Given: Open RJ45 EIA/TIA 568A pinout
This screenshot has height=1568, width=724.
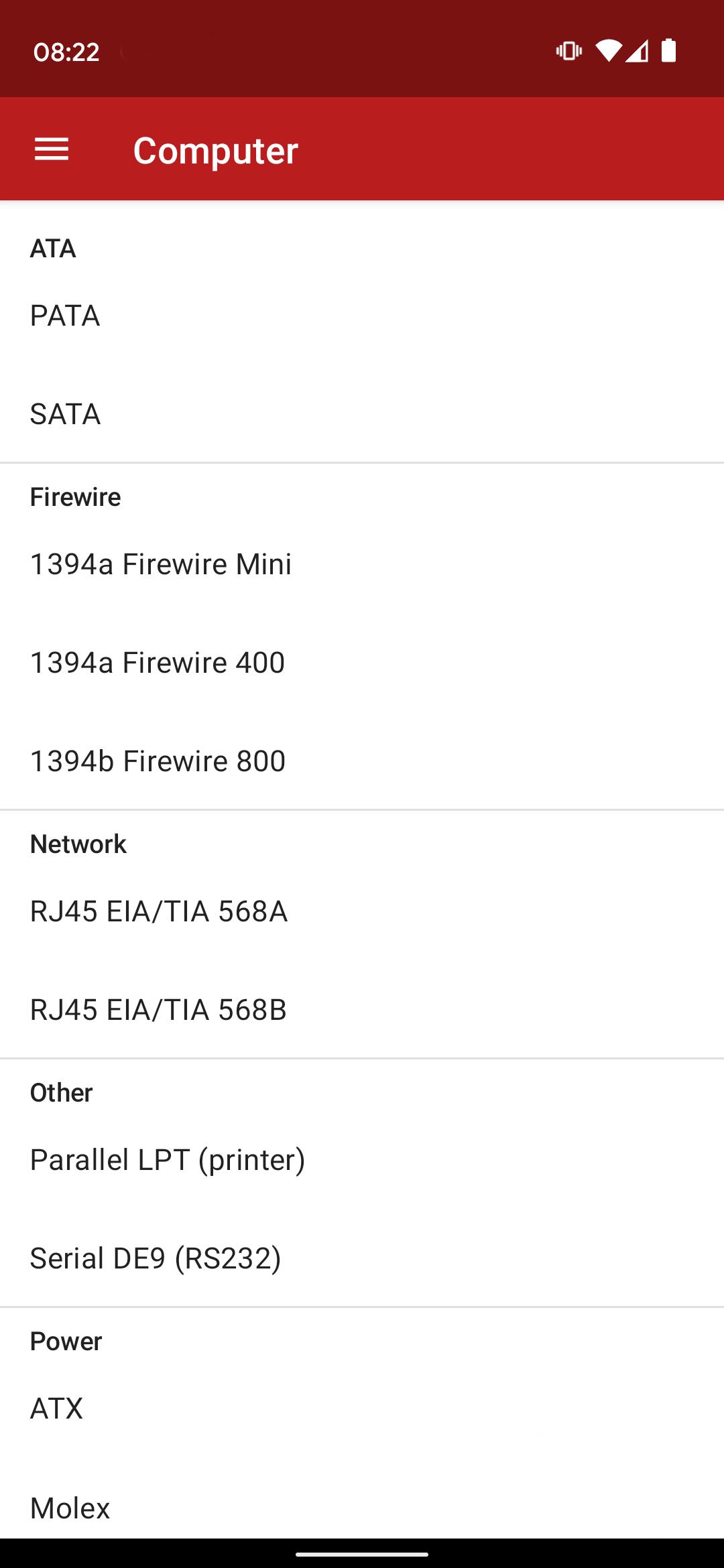Looking at the screenshot, I should 362,911.
